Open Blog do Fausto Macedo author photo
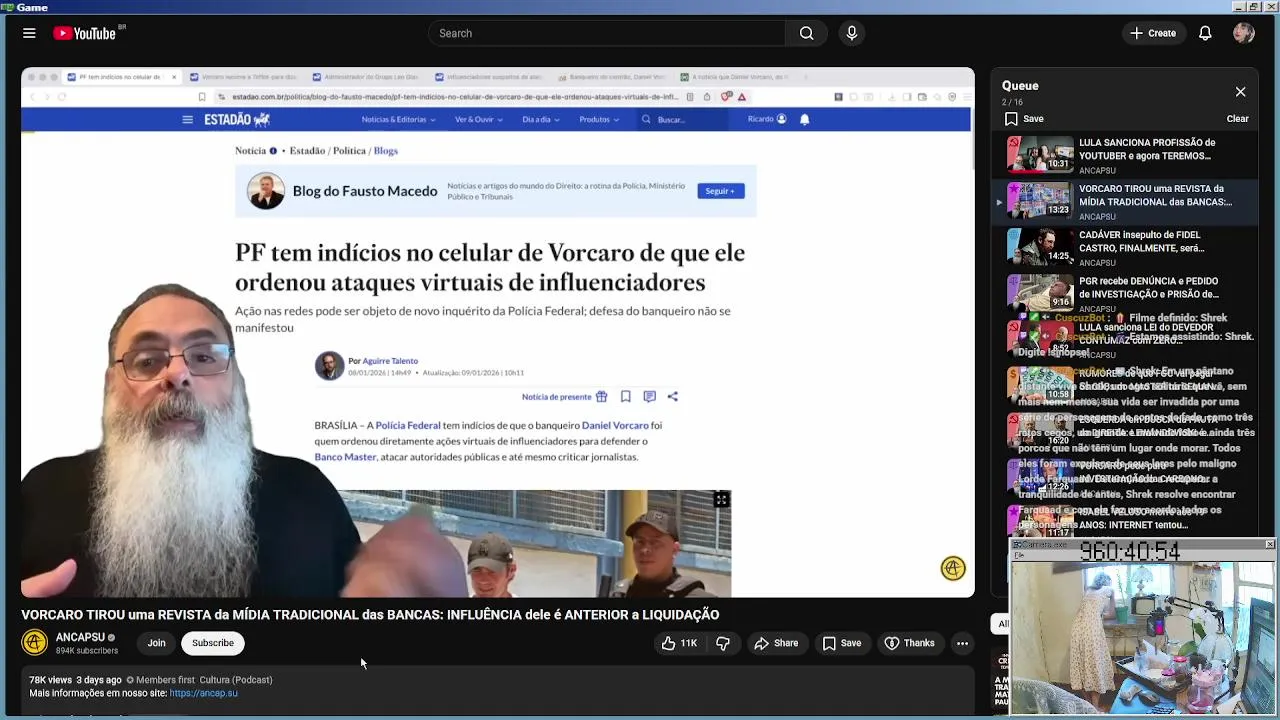This screenshot has height=720, width=1280. click(x=265, y=191)
